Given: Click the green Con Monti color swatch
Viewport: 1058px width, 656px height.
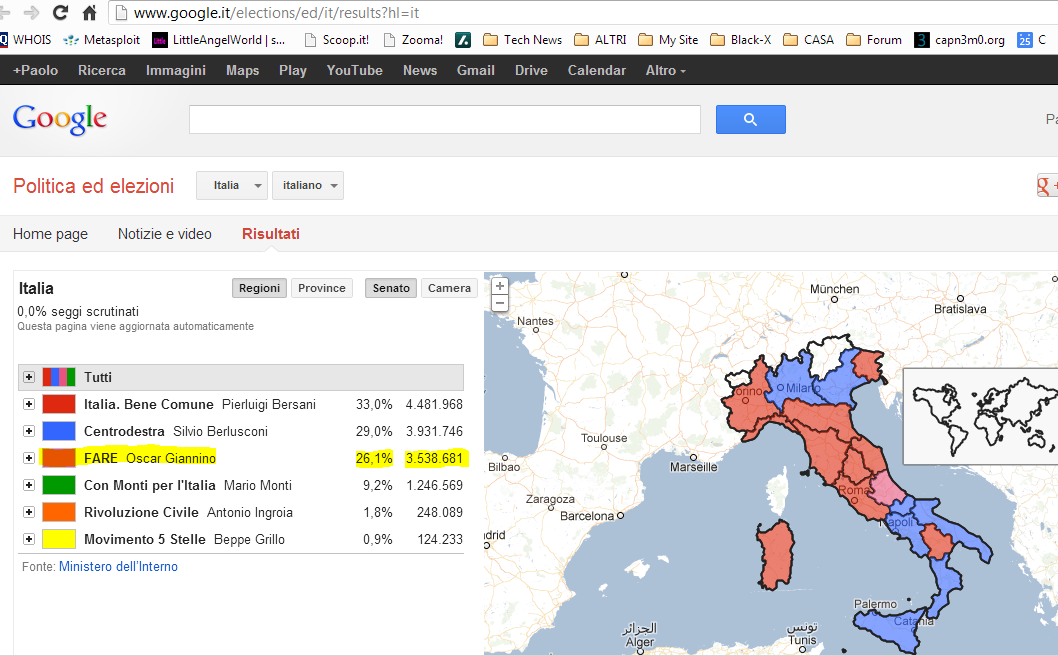Looking at the screenshot, I should coord(59,485).
